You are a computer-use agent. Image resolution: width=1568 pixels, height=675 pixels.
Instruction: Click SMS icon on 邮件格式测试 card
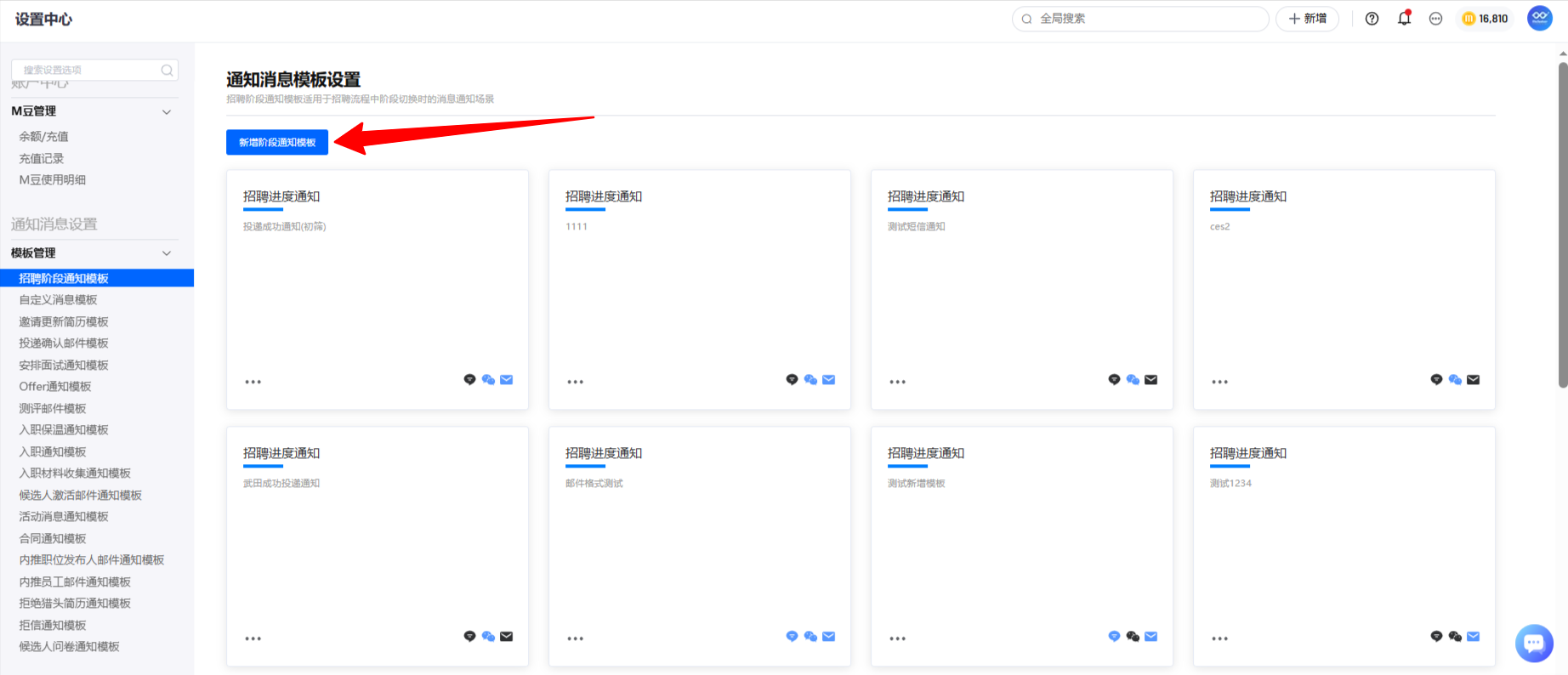(792, 637)
